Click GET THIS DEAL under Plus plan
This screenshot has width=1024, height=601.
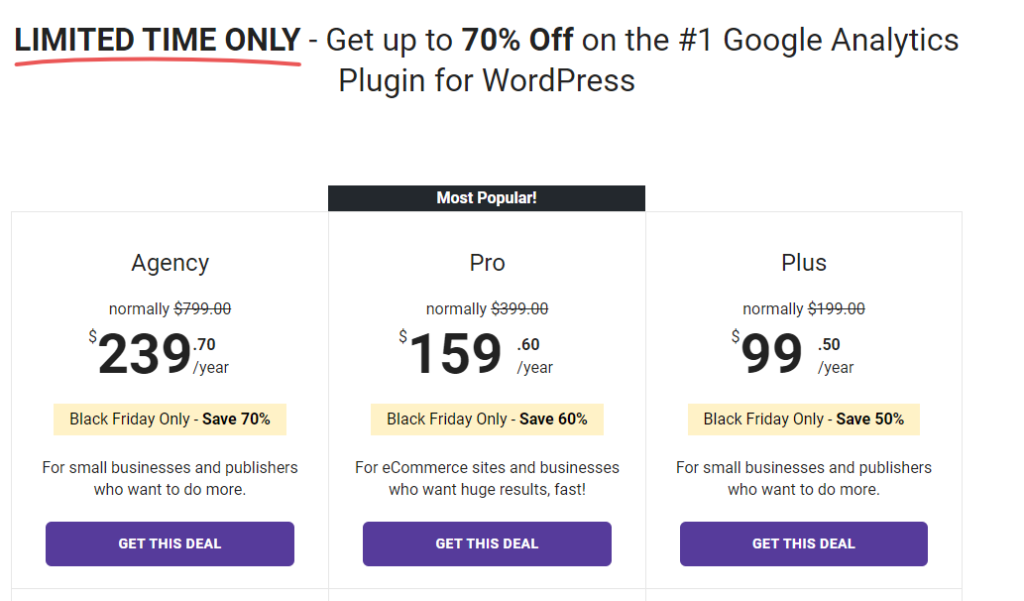[x=803, y=544]
